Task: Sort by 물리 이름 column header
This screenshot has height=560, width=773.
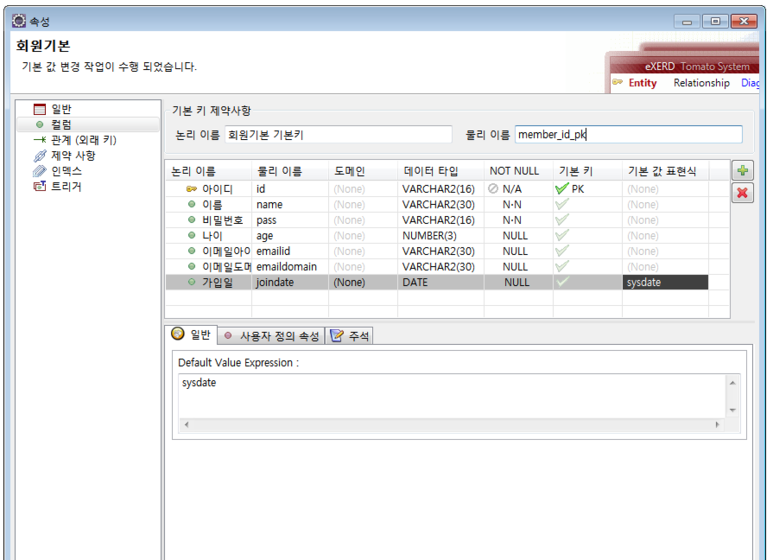Action: 290,171
